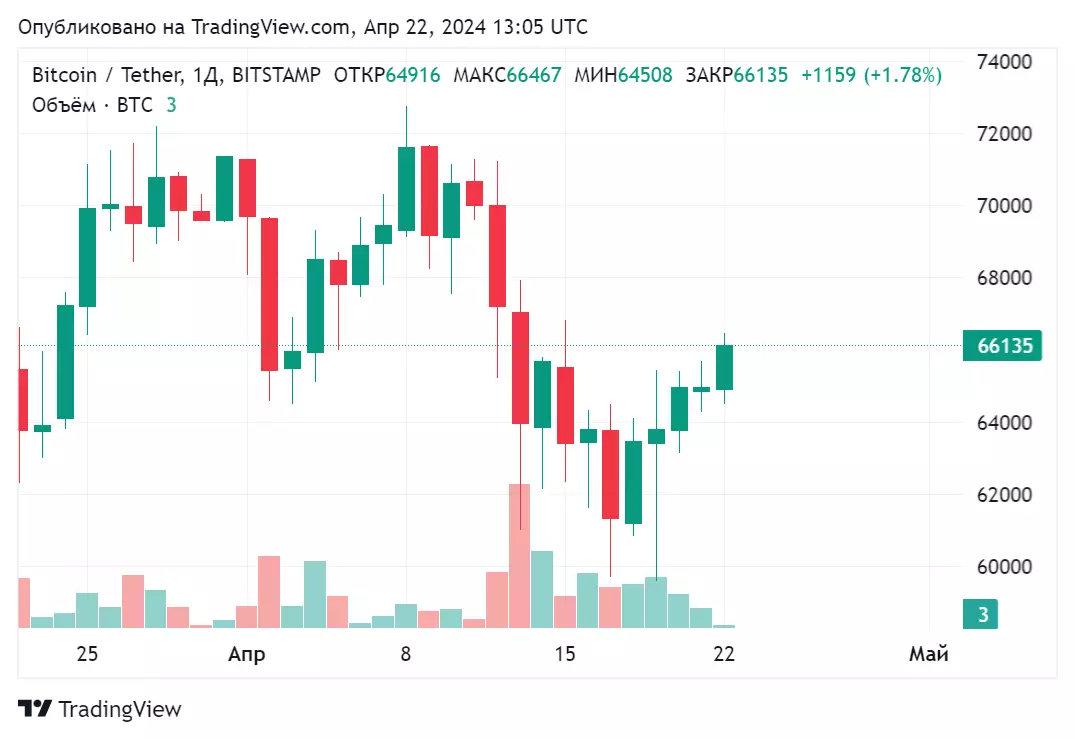Select the Май label on the time axis

[928, 654]
